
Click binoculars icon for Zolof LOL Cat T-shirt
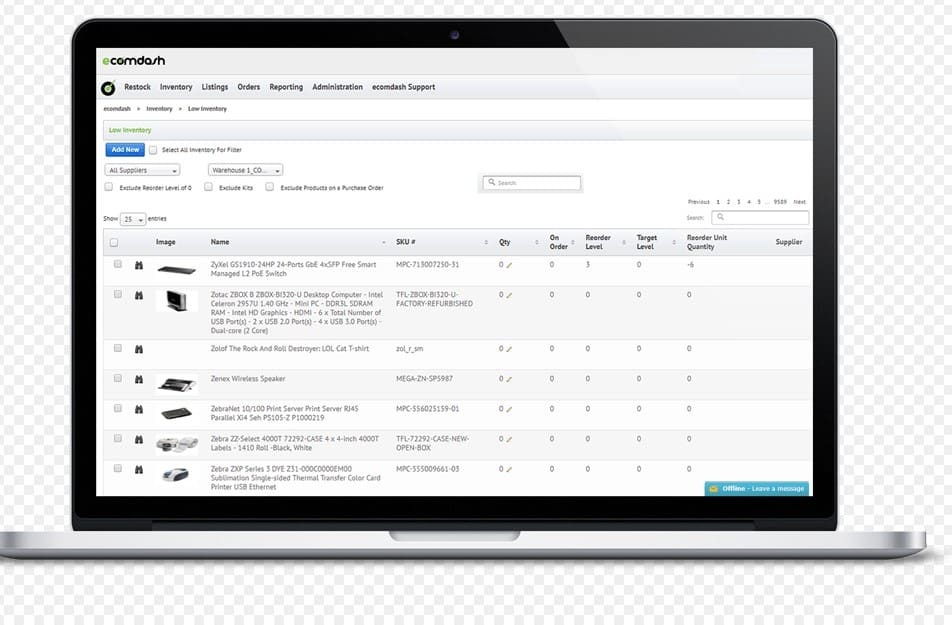click(x=138, y=349)
